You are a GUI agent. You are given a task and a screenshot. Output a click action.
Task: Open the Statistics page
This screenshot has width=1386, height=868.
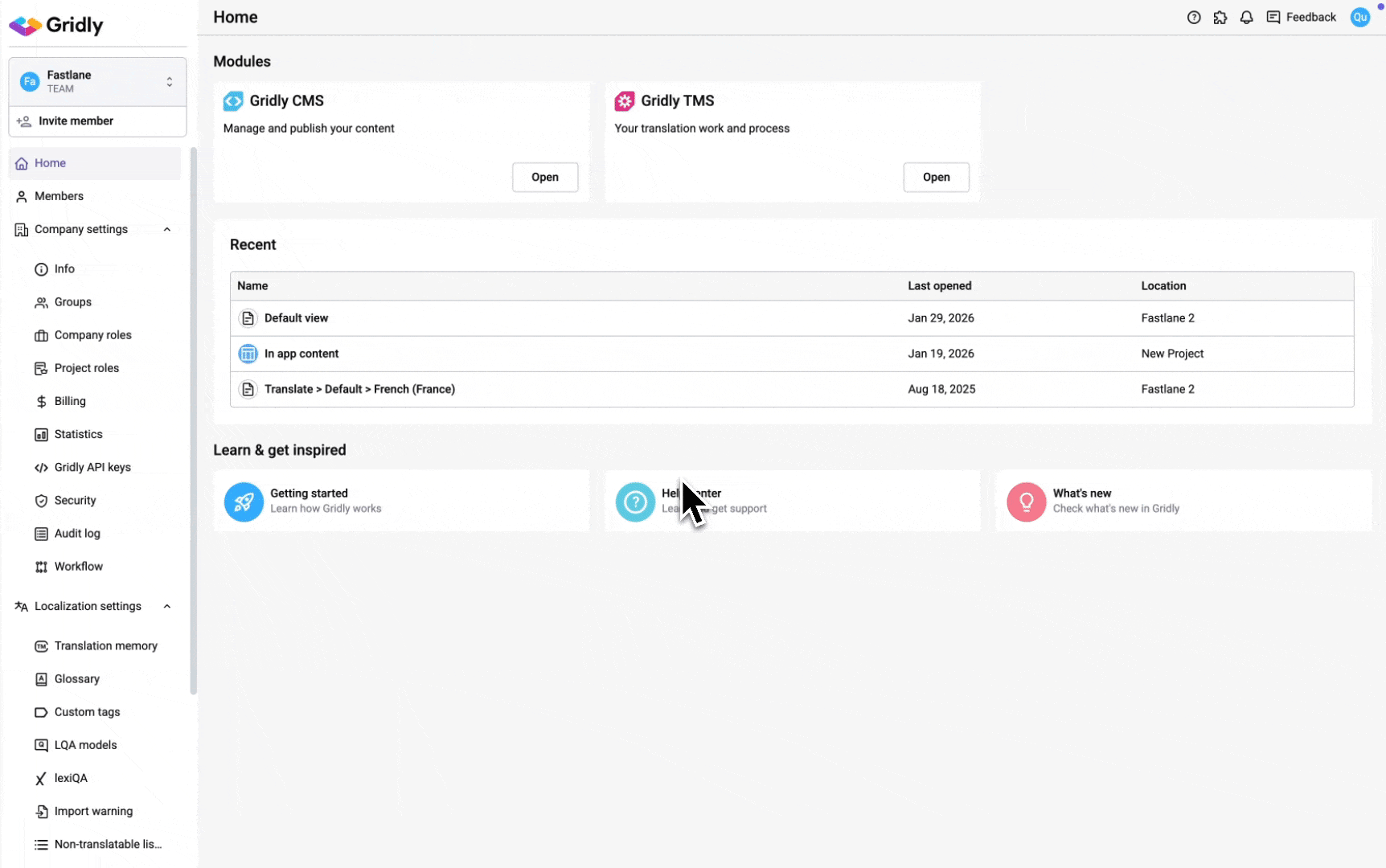tap(78, 434)
